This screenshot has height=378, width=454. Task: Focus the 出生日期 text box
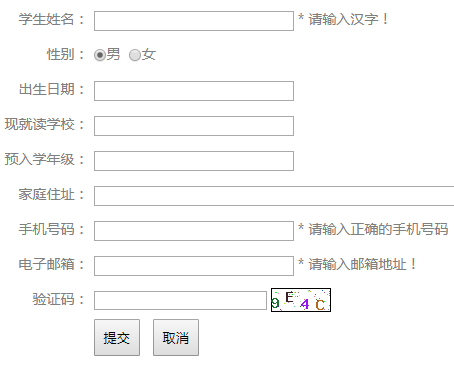pos(194,91)
